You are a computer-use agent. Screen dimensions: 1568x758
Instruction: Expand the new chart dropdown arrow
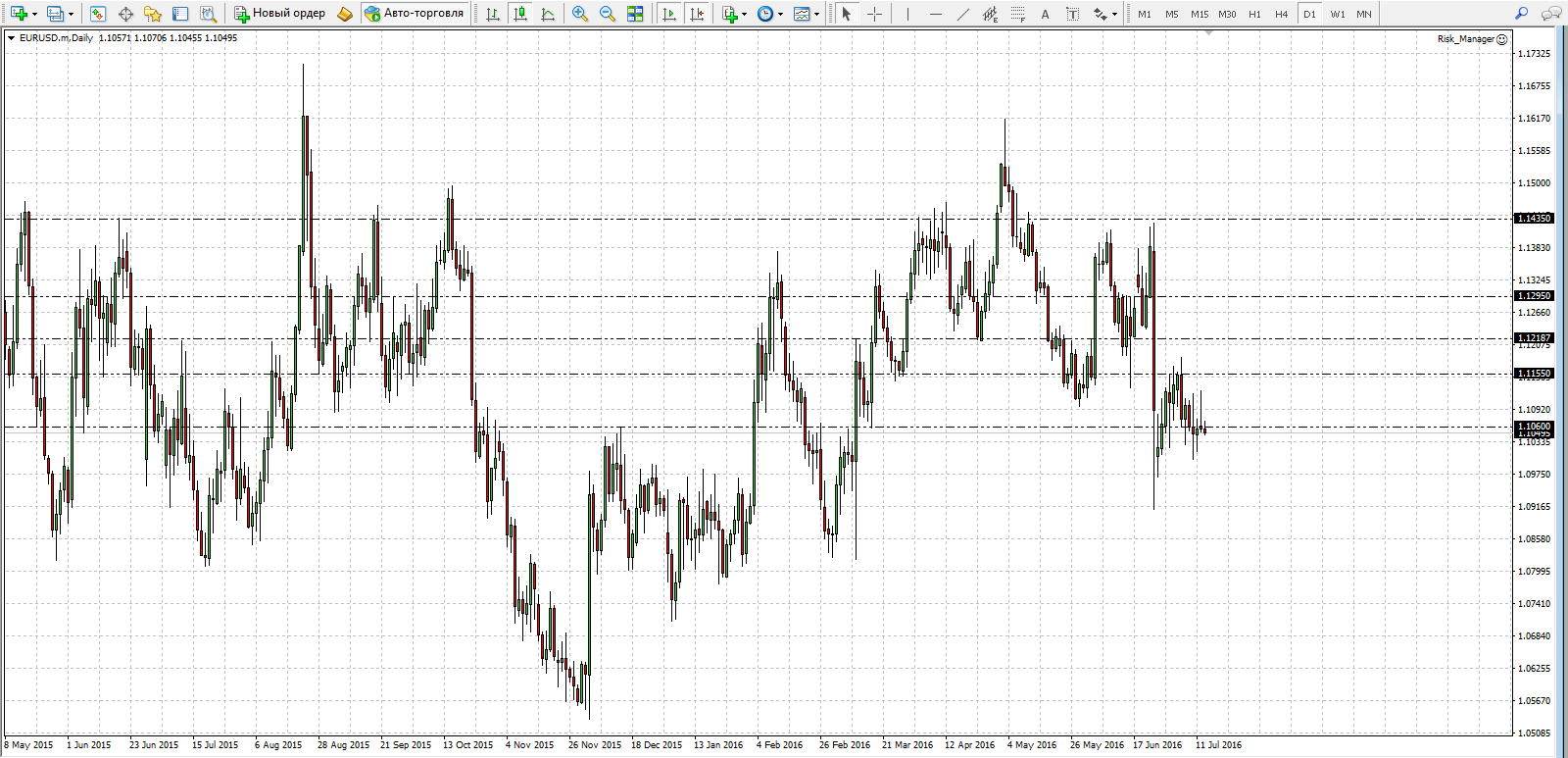click(34, 14)
